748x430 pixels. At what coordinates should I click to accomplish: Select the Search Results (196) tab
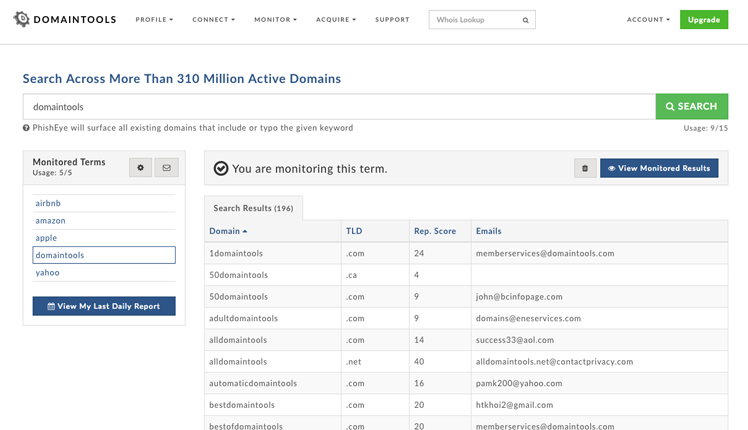(253, 208)
